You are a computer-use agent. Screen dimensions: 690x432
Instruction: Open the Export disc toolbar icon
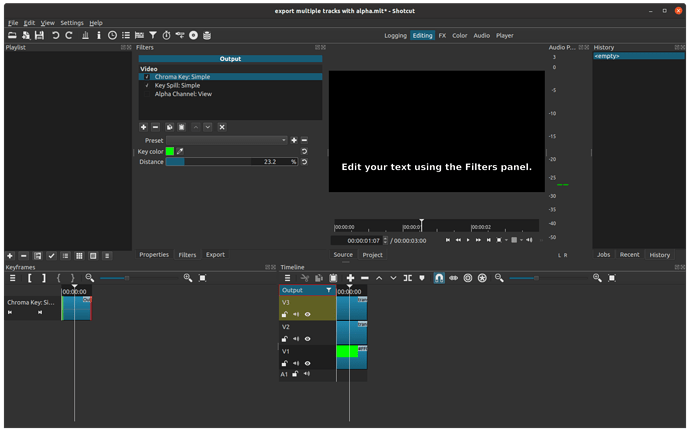tap(193, 35)
